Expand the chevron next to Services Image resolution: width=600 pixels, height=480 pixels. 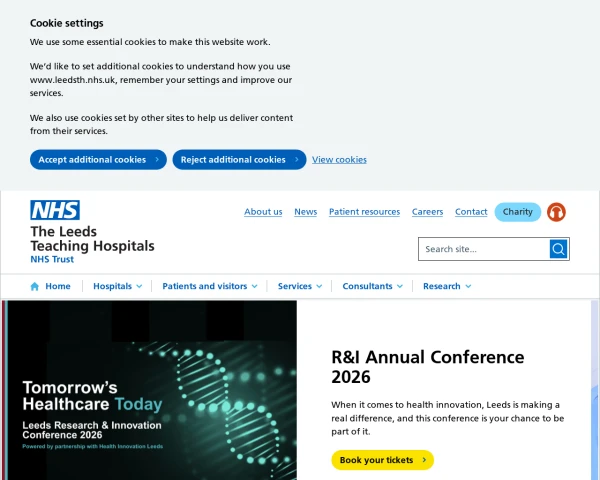coord(319,286)
